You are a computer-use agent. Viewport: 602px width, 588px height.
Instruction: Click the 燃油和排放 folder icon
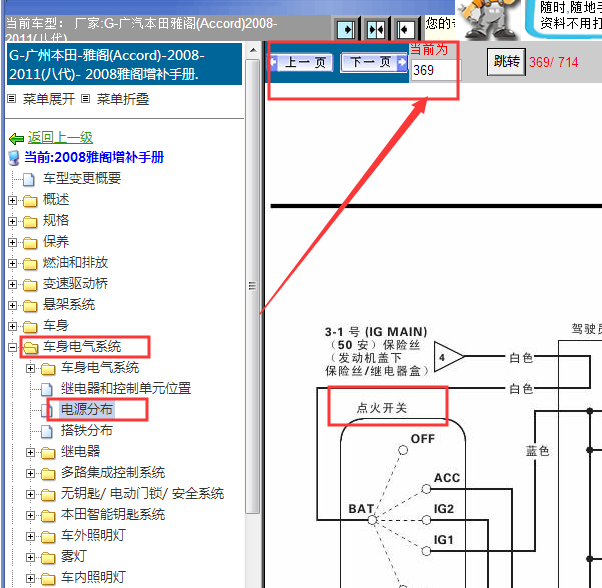[x=30, y=263]
